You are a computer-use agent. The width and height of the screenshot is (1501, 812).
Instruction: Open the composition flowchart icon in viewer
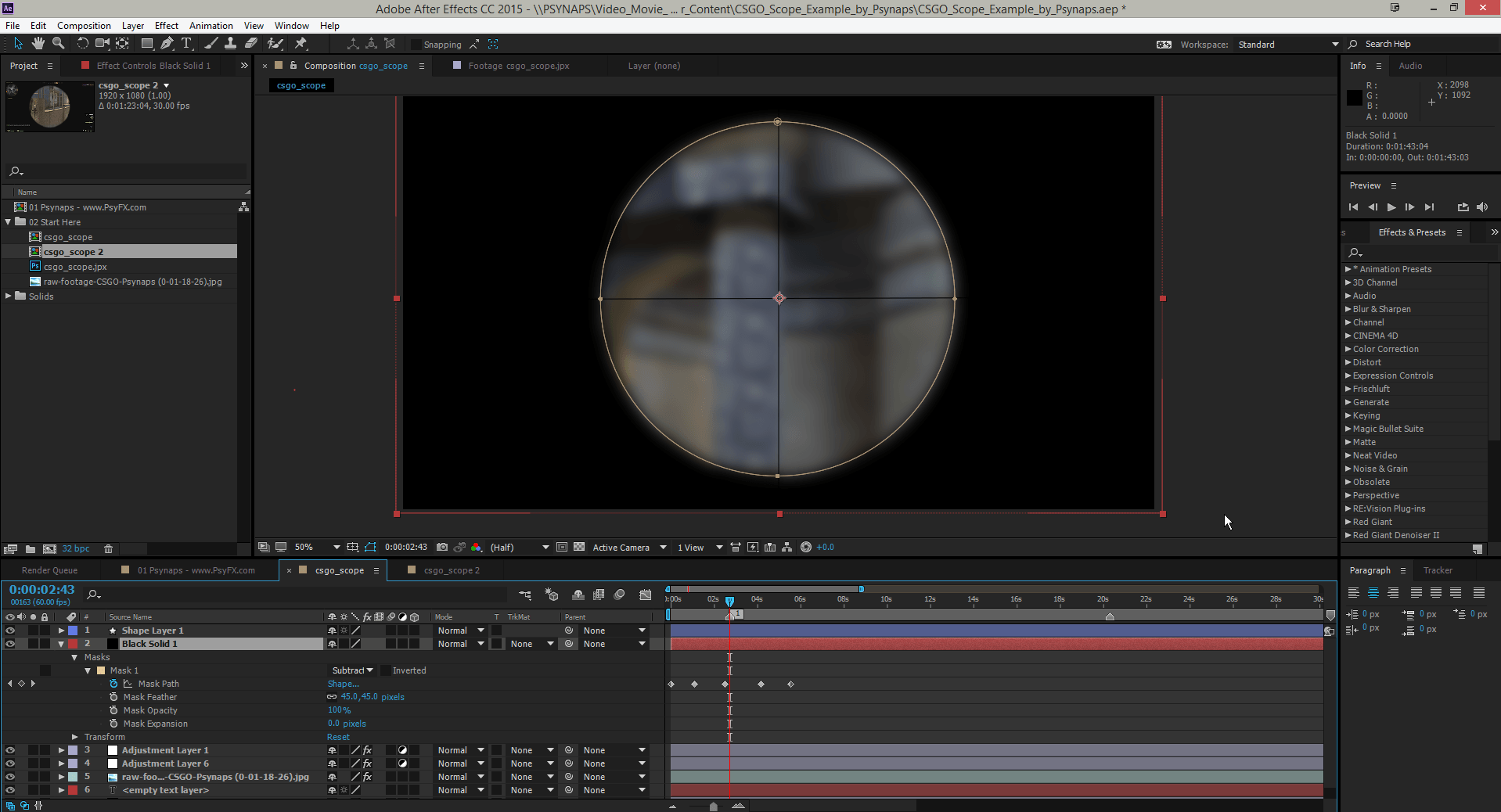[787, 548]
